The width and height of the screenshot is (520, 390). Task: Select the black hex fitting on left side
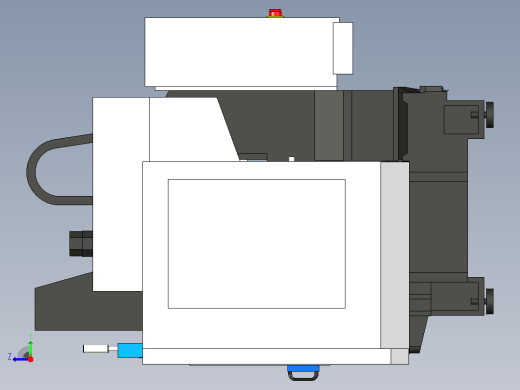coord(81,244)
